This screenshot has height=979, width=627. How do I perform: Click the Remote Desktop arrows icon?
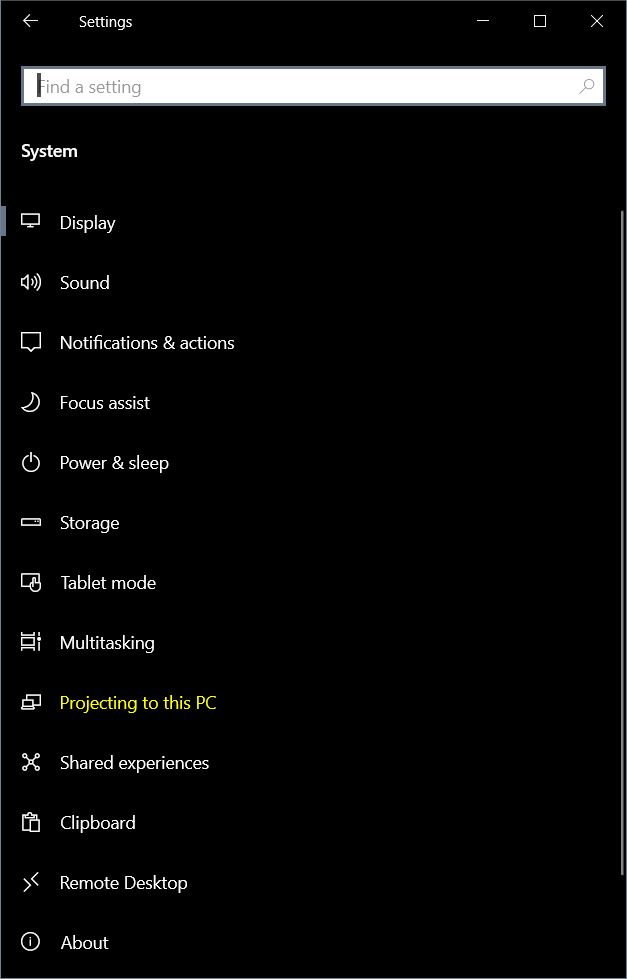(x=31, y=882)
